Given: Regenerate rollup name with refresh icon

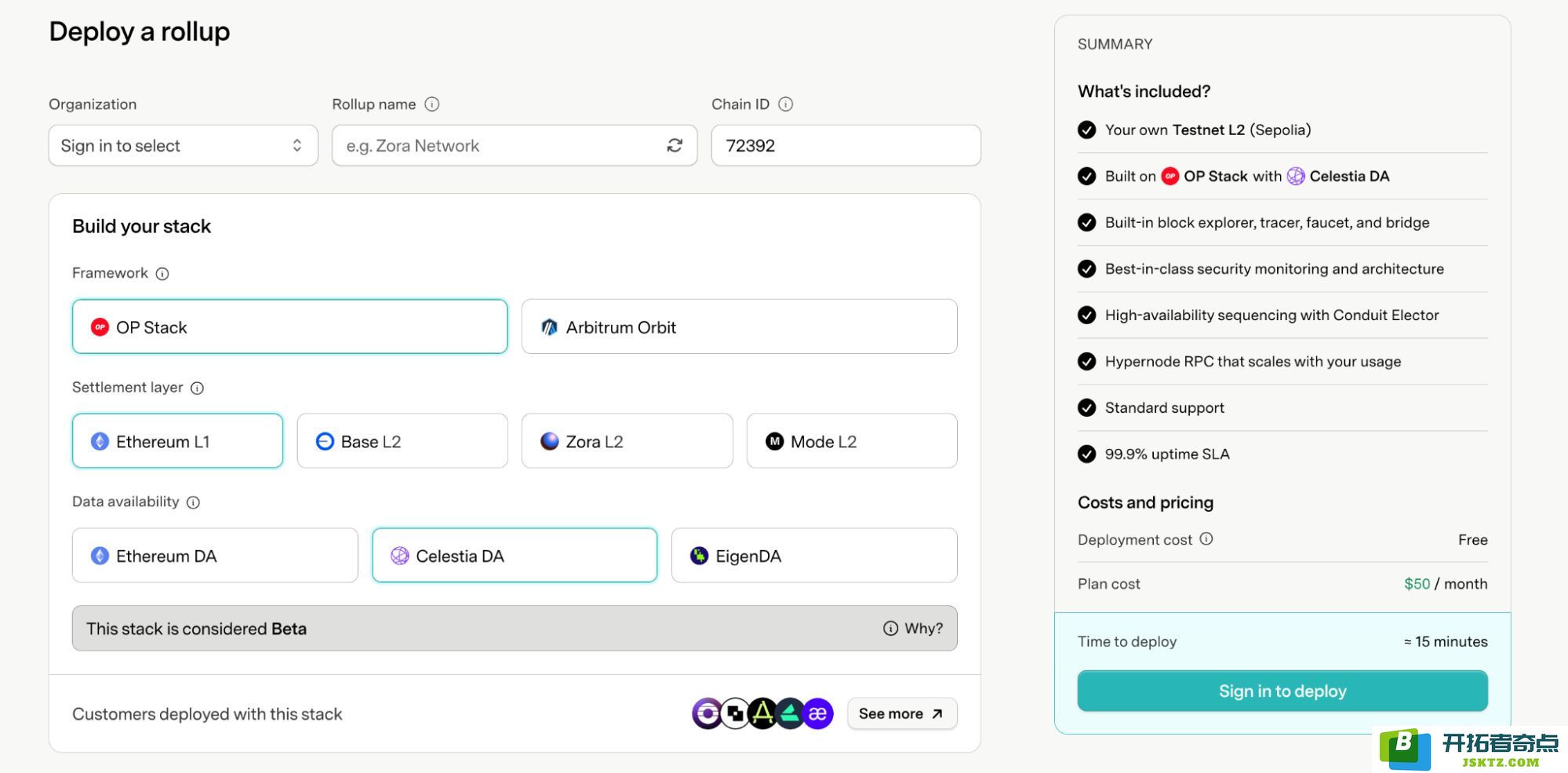Looking at the screenshot, I should 675,145.
